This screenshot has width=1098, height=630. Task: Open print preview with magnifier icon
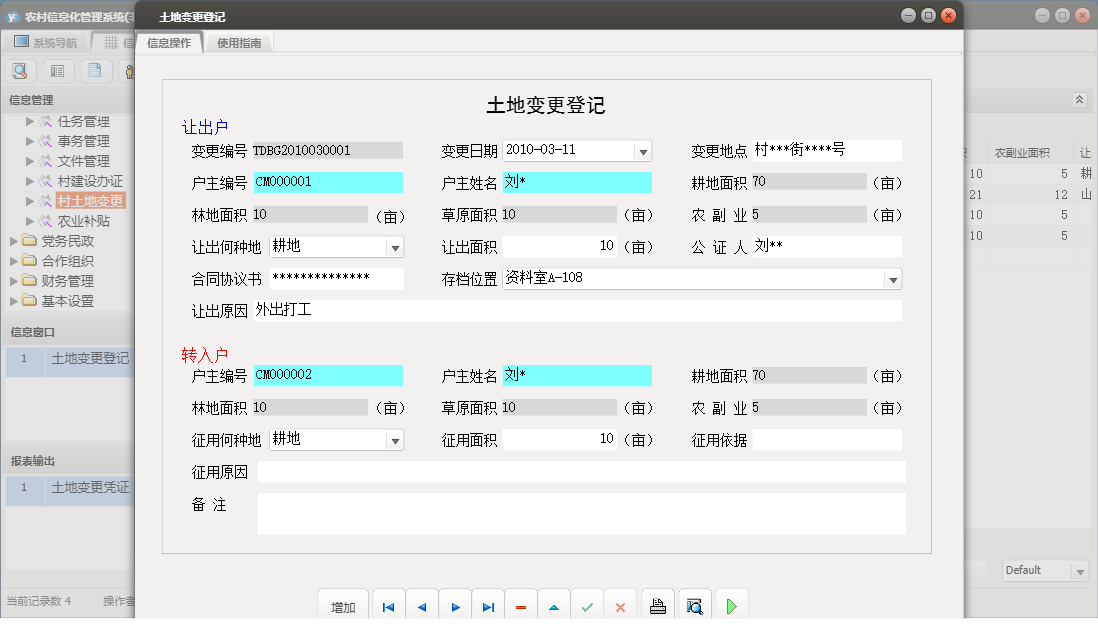(694, 607)
